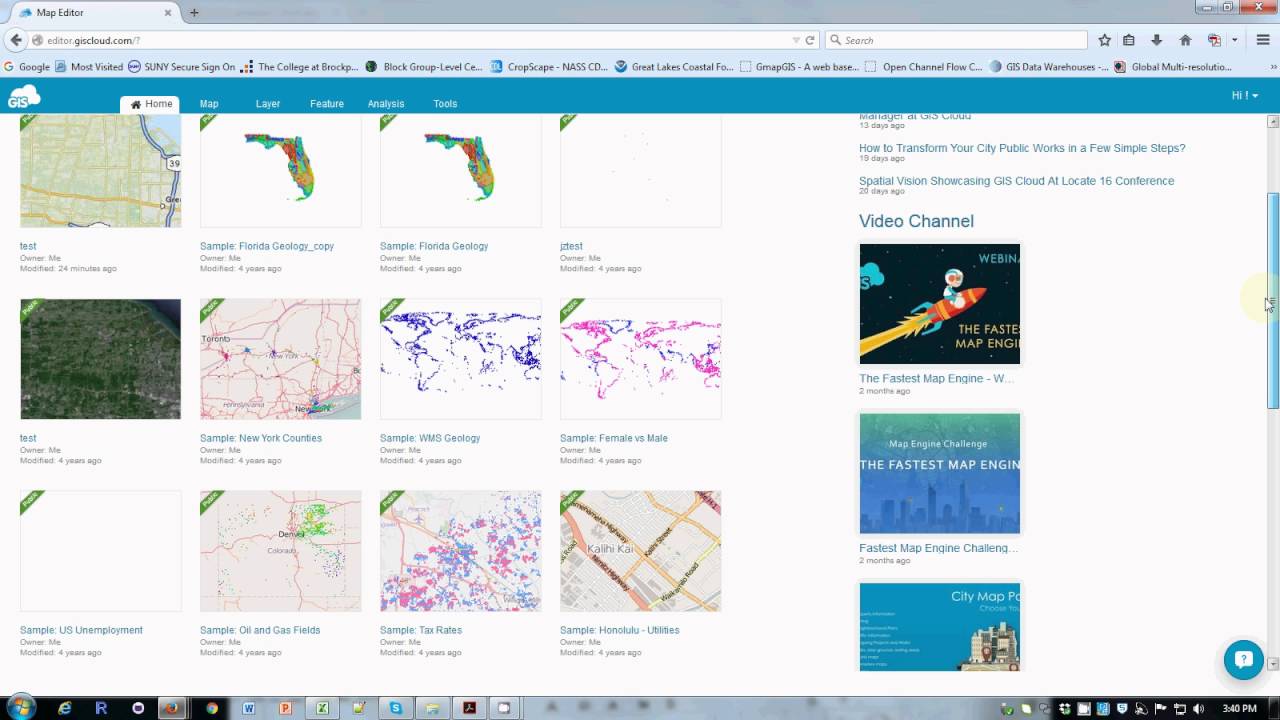1280x720 pixels.
Task: Click Windows Explorer folder in taskbar
Action: pyautogui.click(x=432, y=708)
